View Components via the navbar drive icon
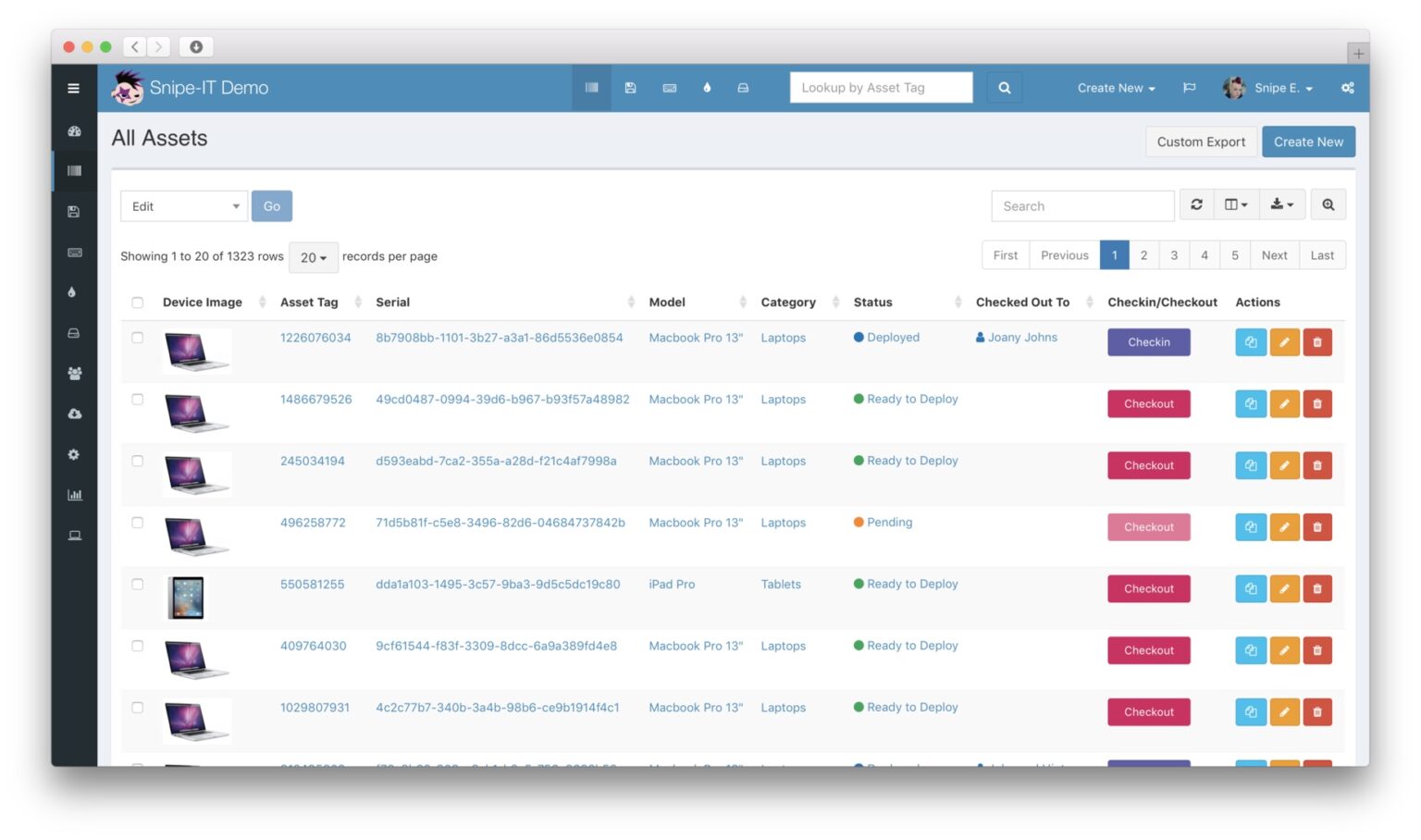 pyautogui.click(x=743, y=87)
